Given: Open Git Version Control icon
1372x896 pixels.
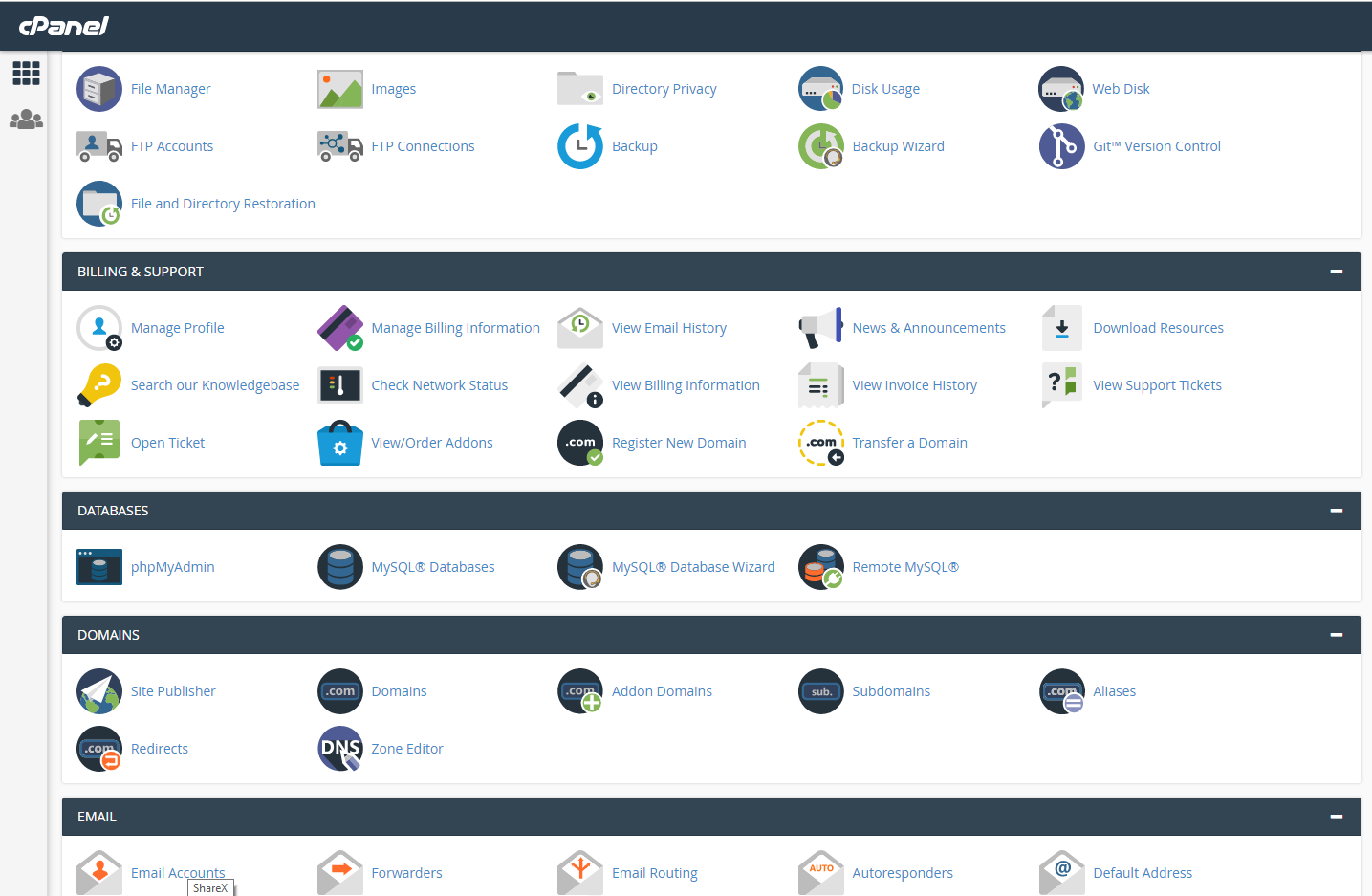Looking at the screenshot, I should pyautogui.click(x=1061, y=146).
